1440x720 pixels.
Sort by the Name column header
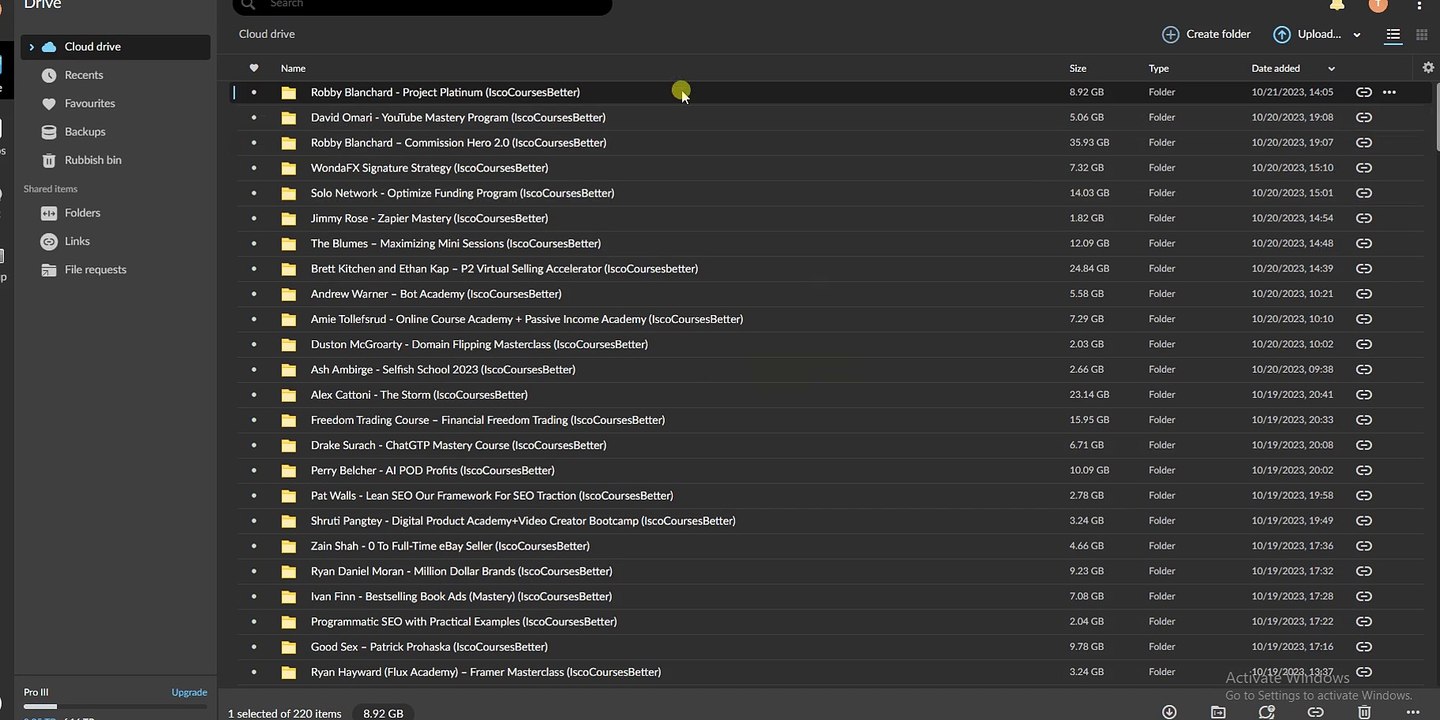pos(293,68)
